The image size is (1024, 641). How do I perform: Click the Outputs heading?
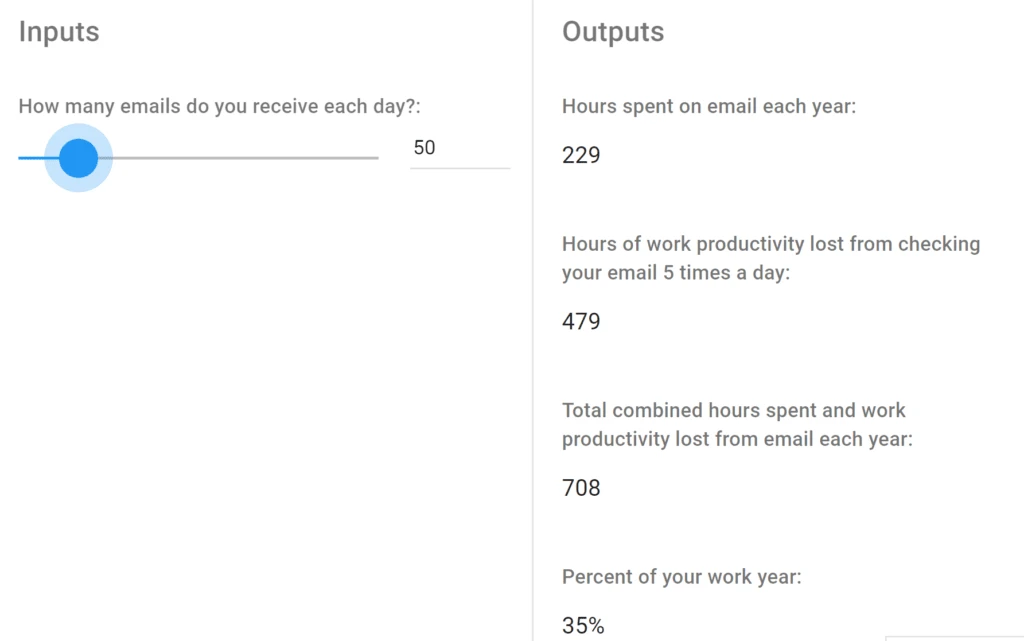click(x=612, y=32)
